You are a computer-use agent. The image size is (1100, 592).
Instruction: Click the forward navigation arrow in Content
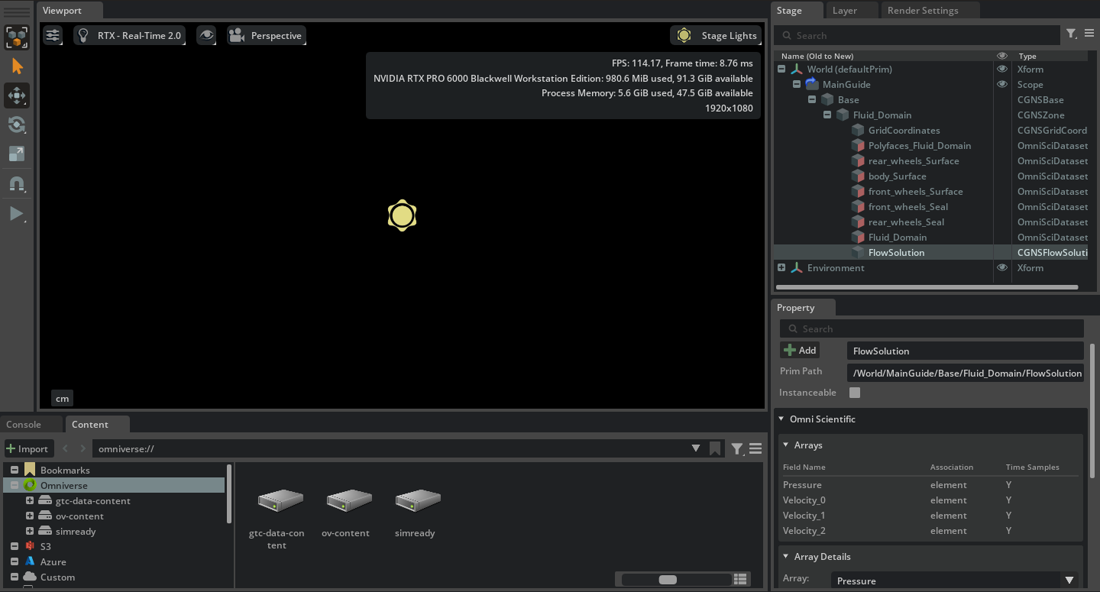82,448
